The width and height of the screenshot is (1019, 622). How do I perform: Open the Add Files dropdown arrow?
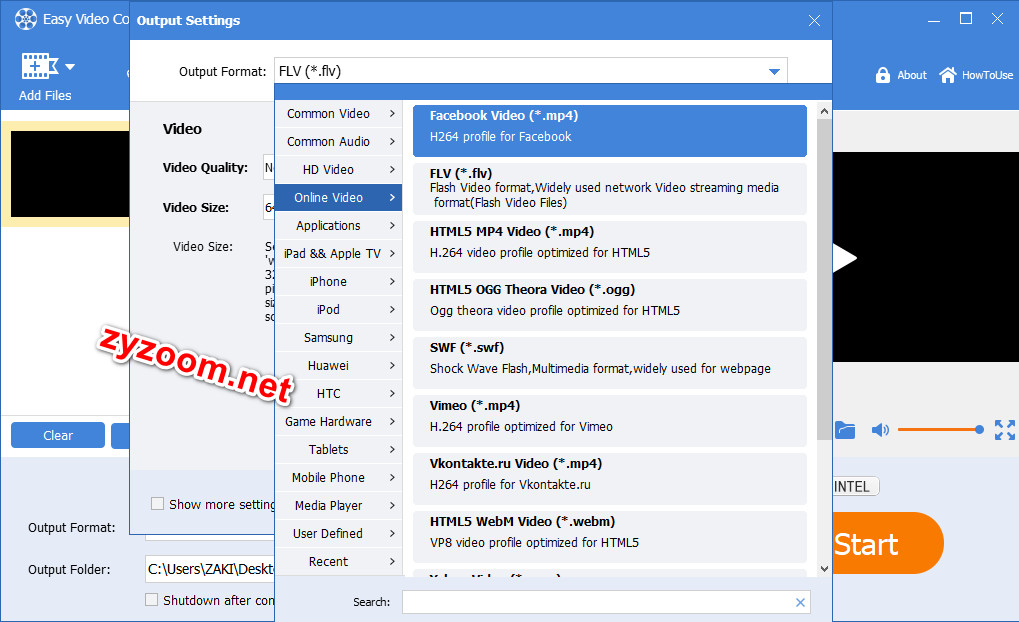tap(70, 67)
